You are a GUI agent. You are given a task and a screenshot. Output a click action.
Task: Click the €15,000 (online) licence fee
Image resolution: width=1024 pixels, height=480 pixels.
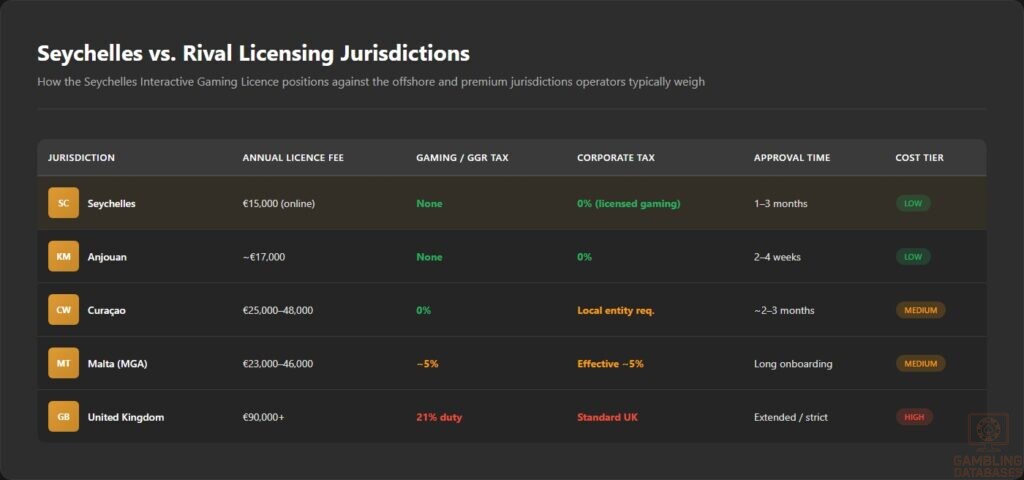pyautogui.click(x=279, y=203)
